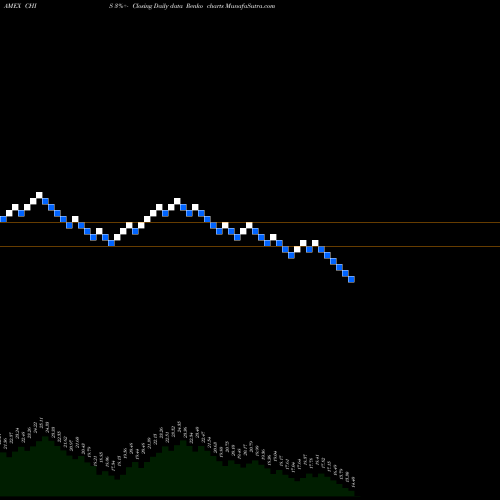Select the highest white Renko brick
Viewport: 500px width, 500px height.
pos(39,195)
